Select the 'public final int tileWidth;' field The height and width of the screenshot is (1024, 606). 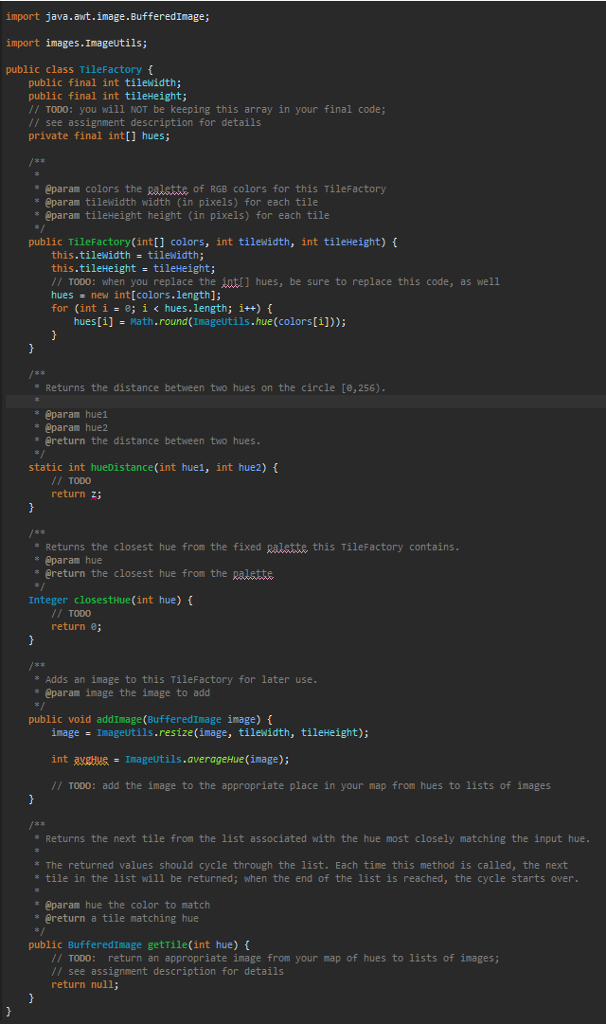pos(104,83)
